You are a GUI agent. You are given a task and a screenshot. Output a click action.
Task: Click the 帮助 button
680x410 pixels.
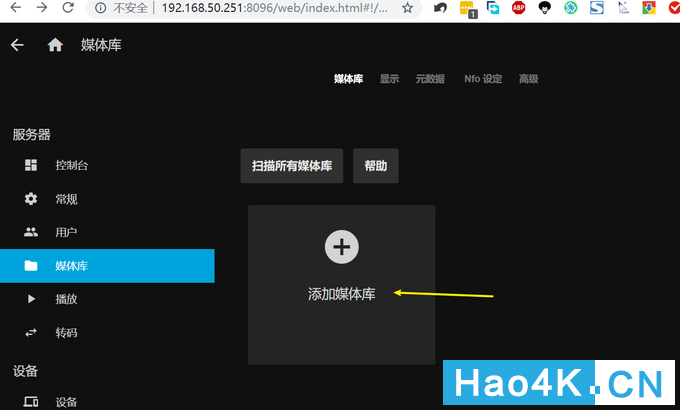(x=376, y=166)
